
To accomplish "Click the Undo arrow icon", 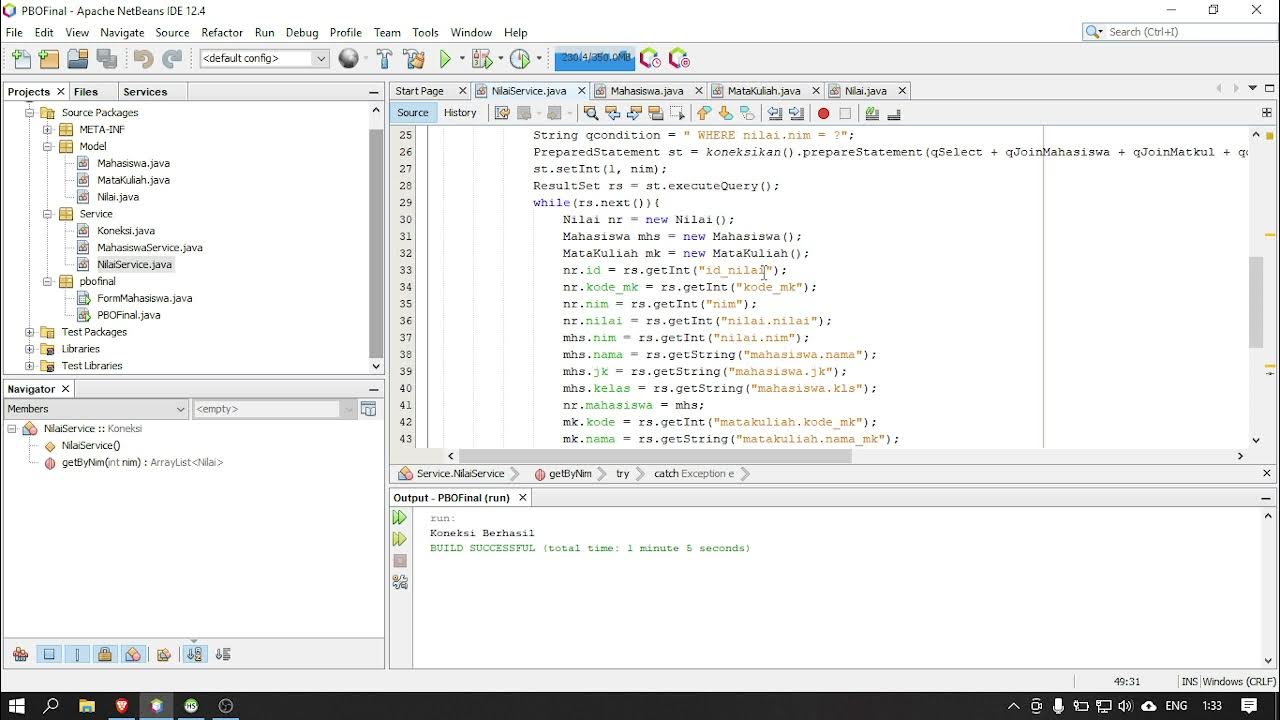I will pos(143,59).
